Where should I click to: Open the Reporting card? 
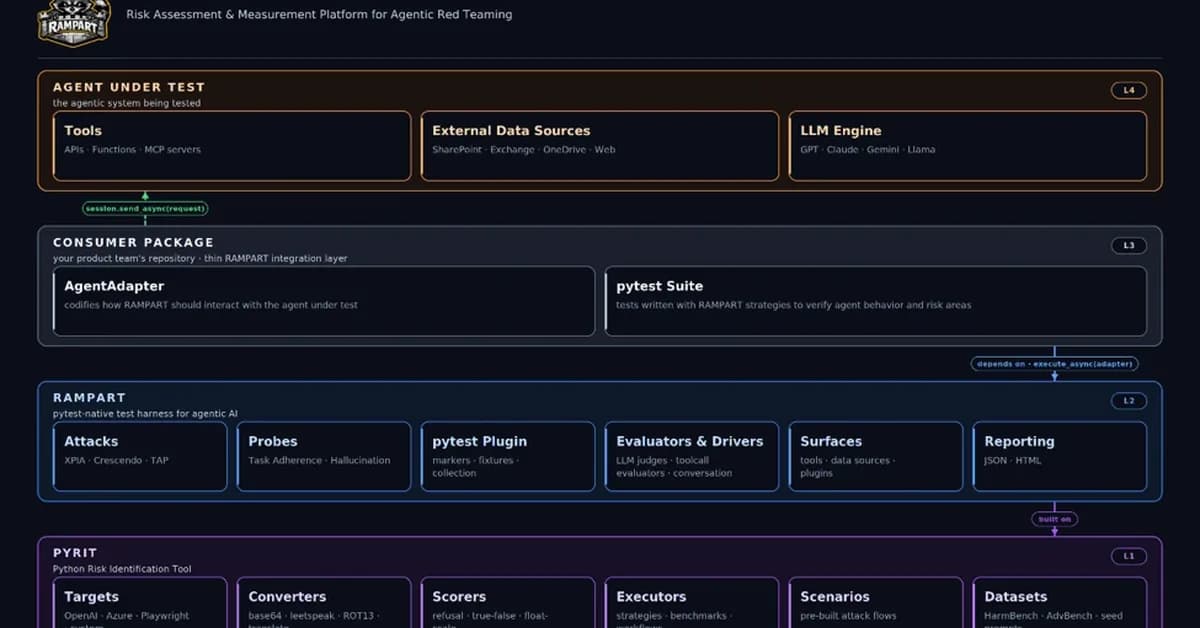1060,457
